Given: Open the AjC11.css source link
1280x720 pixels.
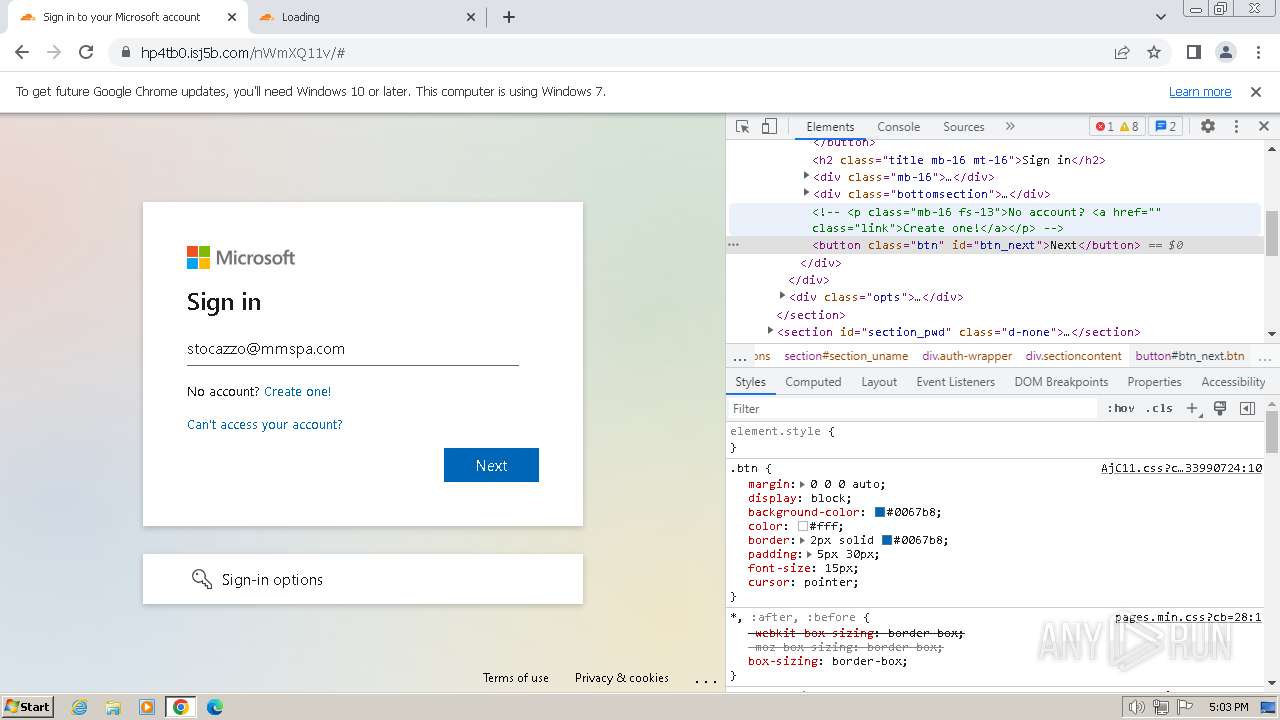Looking at the screenshot, I should pos(1181,468).
